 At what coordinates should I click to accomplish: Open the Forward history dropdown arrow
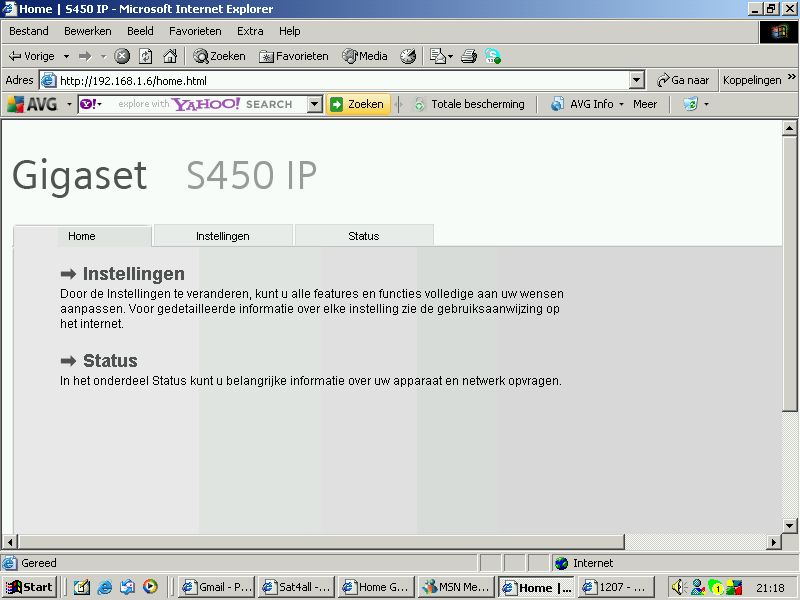pyautogui.click(x=103, y=56)
